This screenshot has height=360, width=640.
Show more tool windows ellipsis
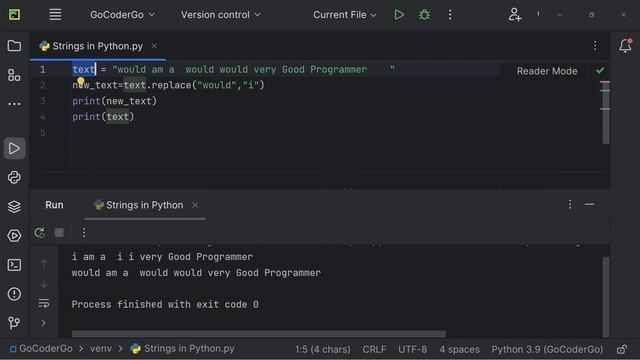coord(14,104)
